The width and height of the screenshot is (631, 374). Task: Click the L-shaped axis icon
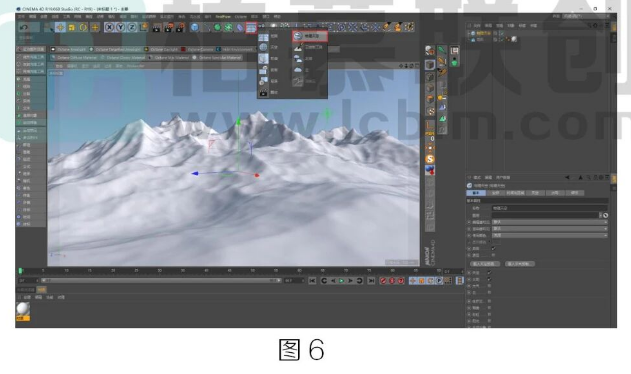point(430,126)
